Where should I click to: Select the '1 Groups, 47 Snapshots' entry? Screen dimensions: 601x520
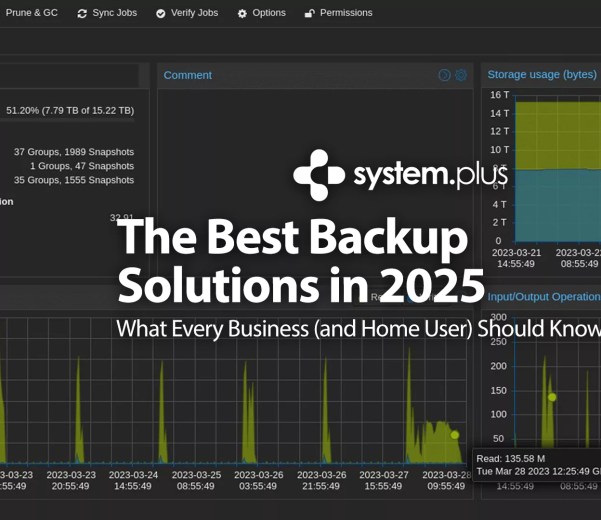(x=82, y=166)
